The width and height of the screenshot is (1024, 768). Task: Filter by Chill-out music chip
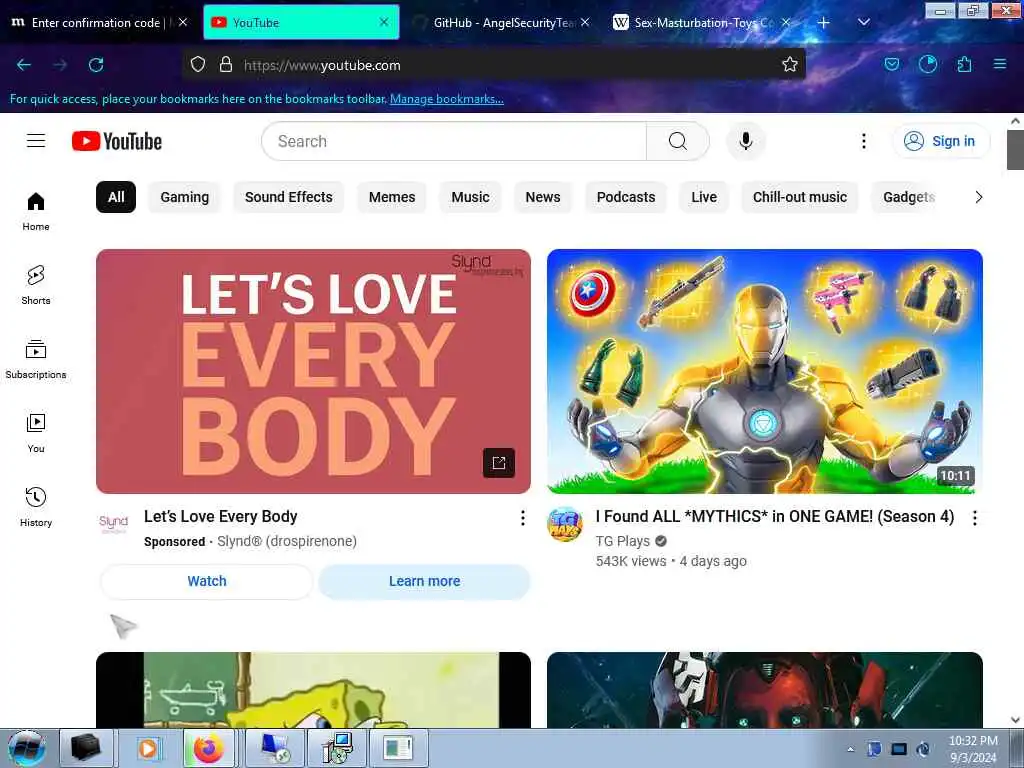pyautogui.click(x=800, y=197)
